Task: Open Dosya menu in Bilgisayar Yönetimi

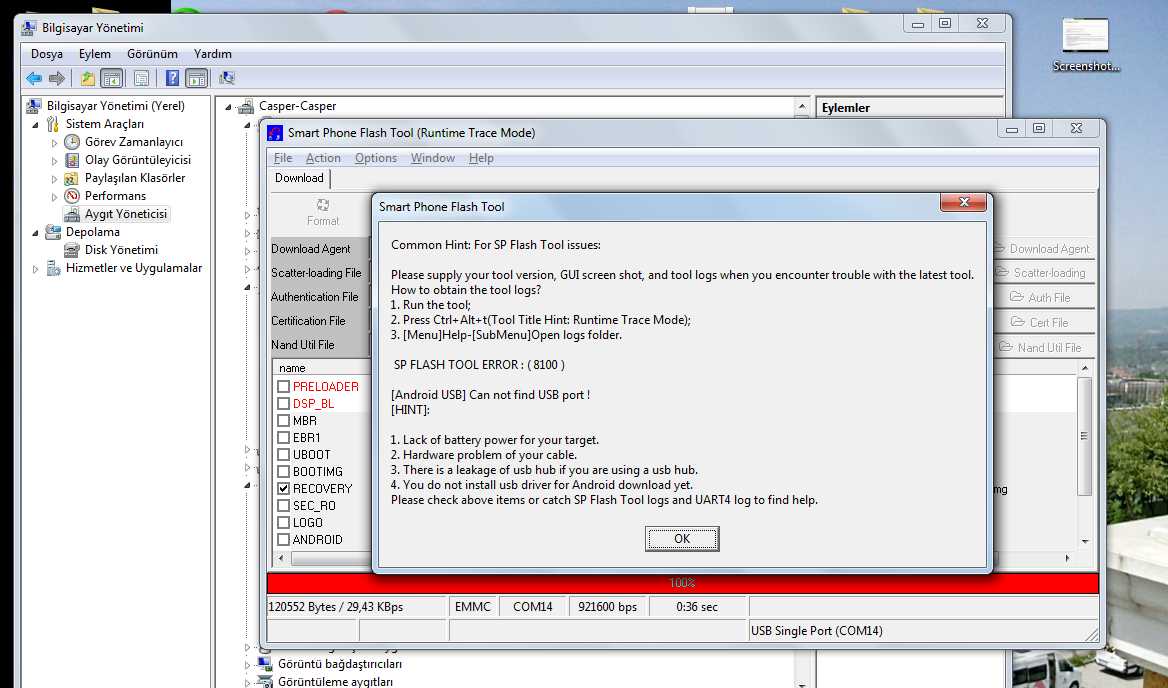Action: [x=47, y=54]
